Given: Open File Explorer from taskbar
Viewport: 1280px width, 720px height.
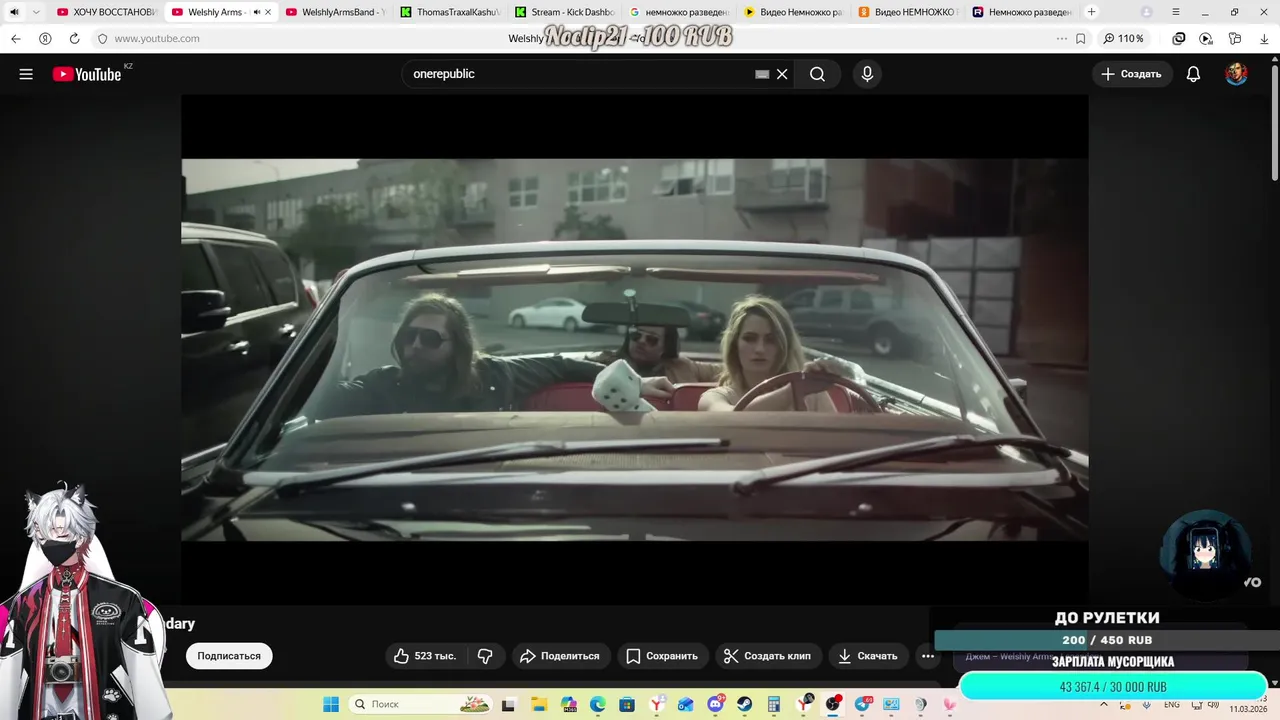Looking at the screenshot, I should click(539, 704).
